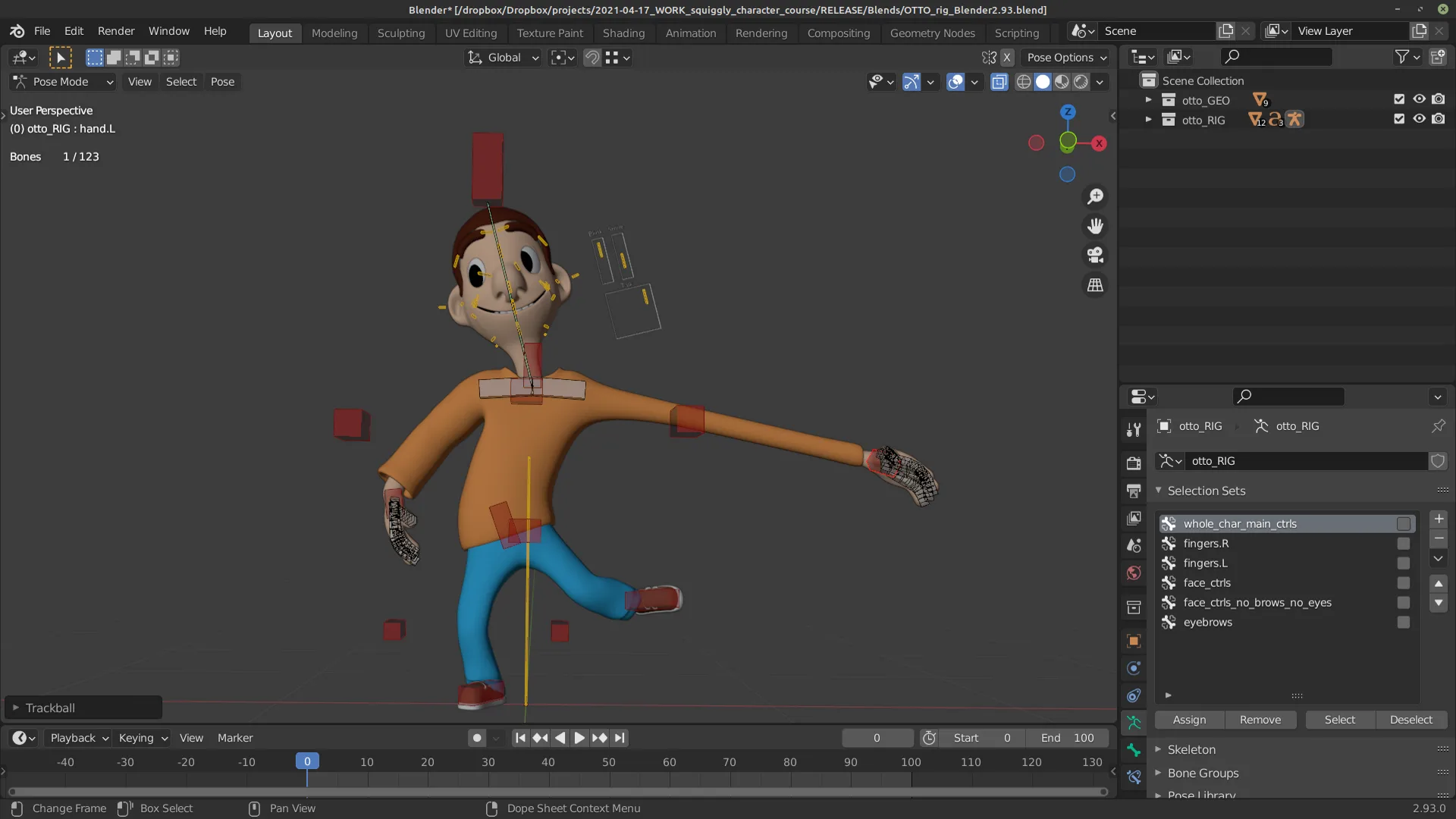
Task: Open Global transform orientation dropdown
Action: 503,58
